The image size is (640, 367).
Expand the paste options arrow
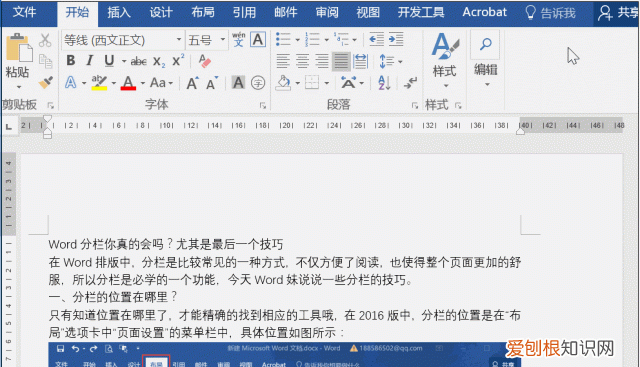[x=19, y=87]
